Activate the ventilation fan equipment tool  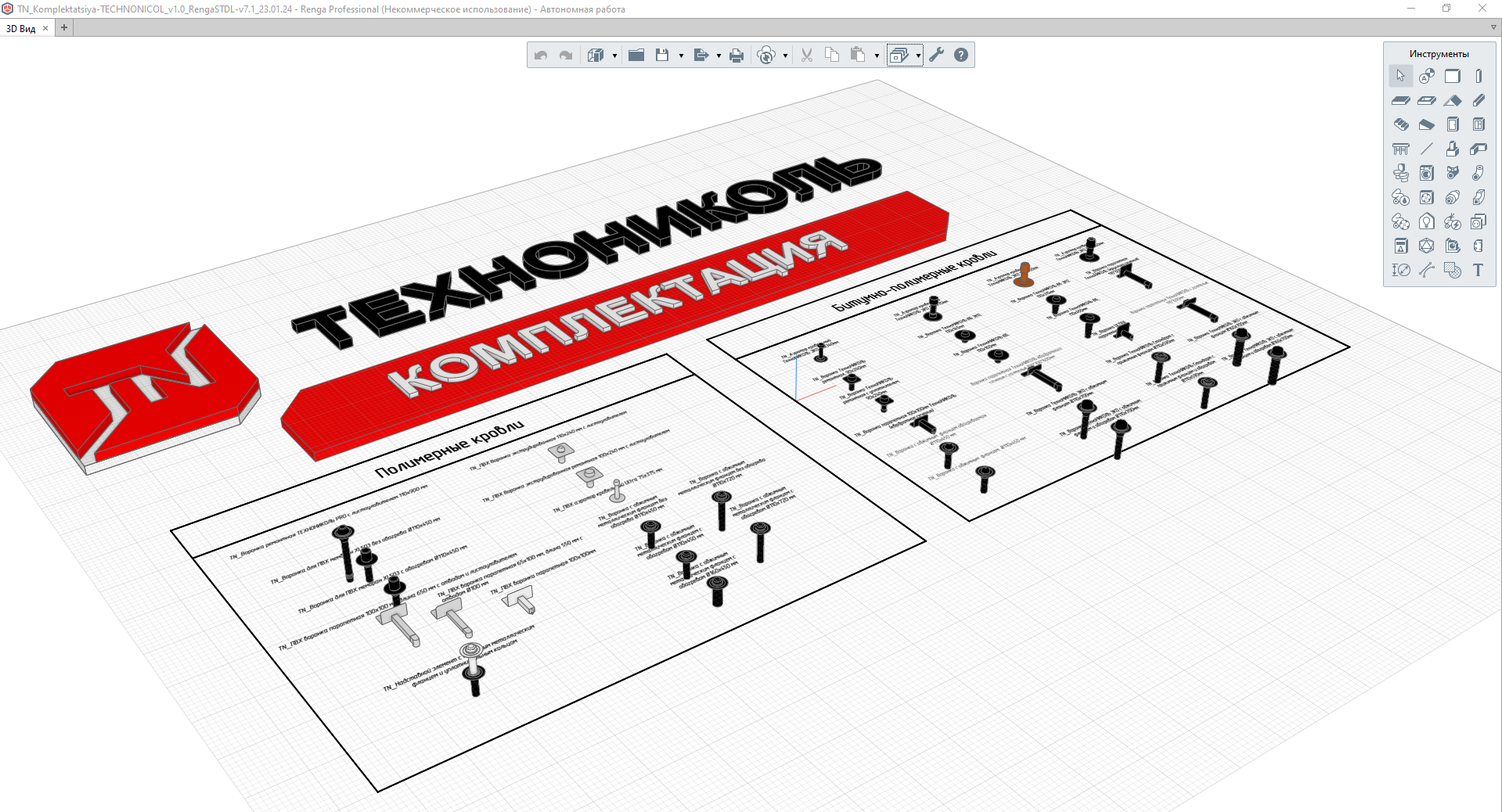click(1427, 197)
